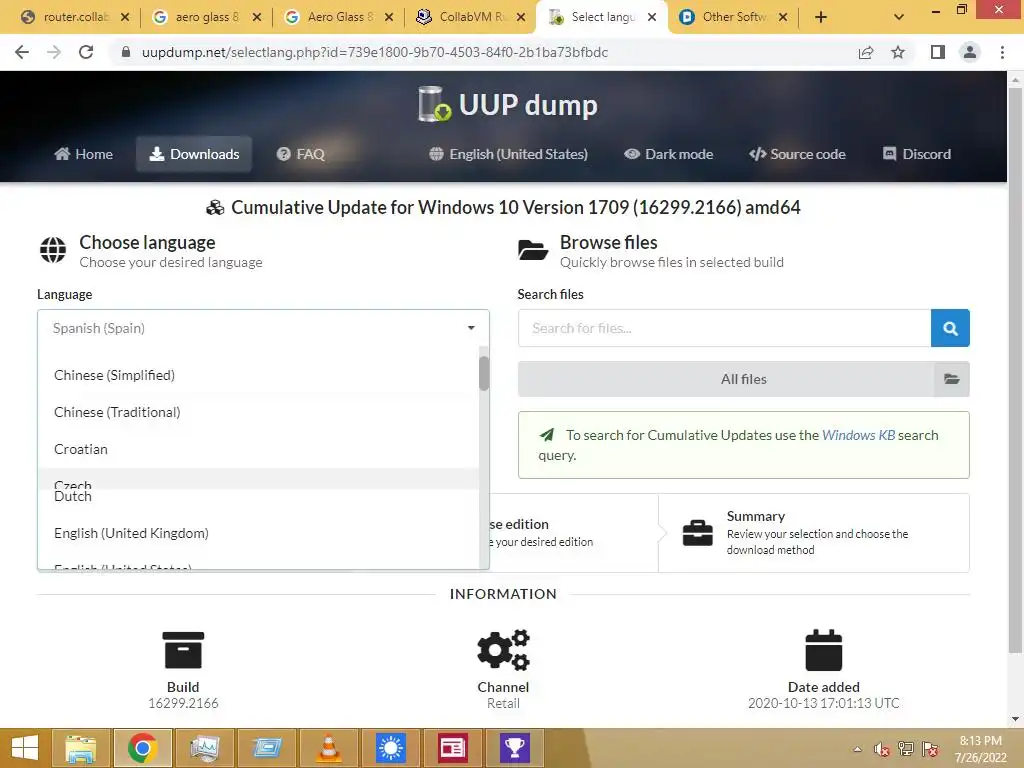
Task: Click the Build box icon
Action: [183, 650]
